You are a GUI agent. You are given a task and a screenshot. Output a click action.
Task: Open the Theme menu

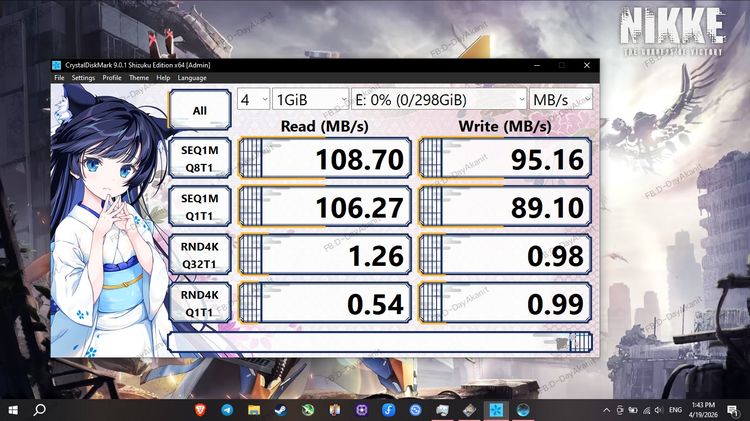point(139,78)
